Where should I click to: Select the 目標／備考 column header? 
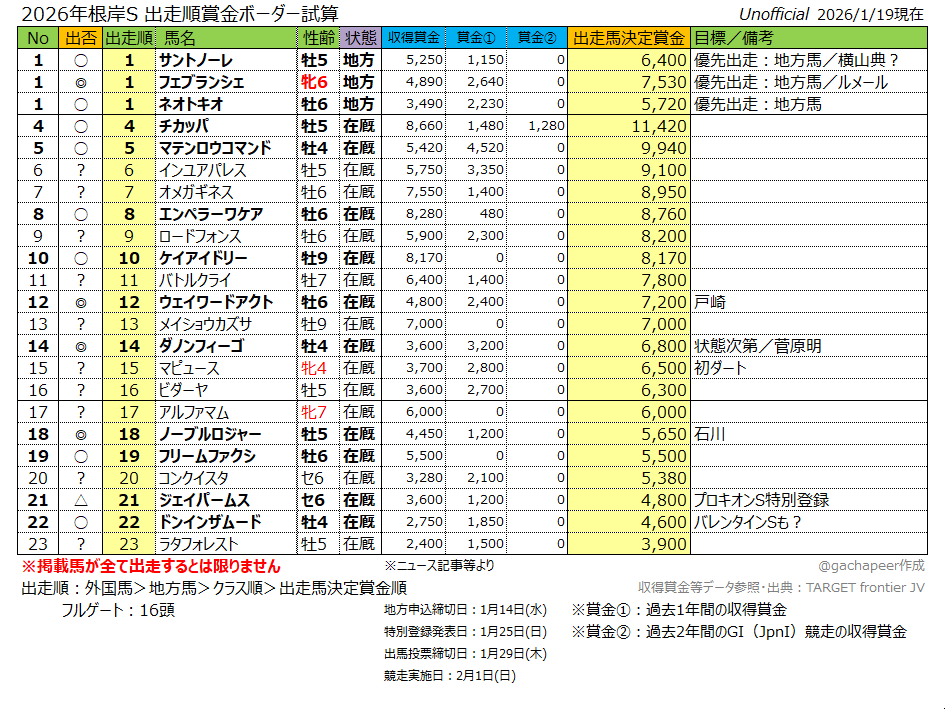click(x=733, y=38)
